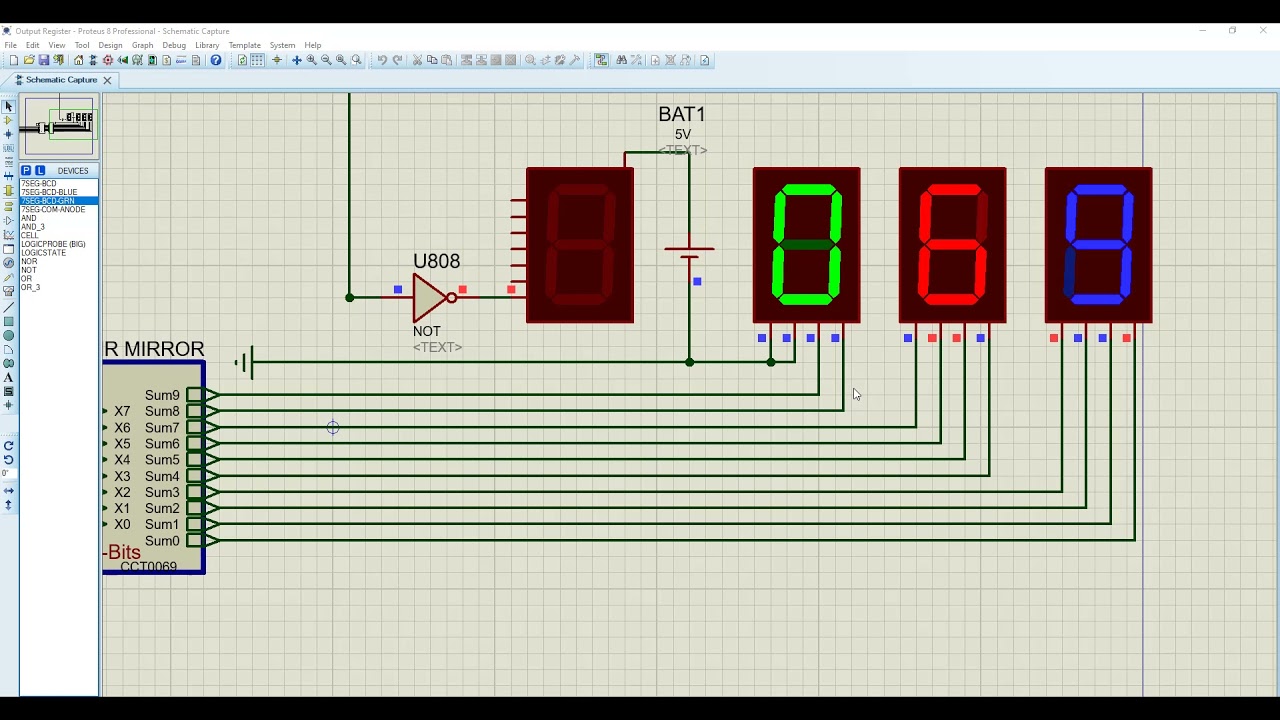1280x720 pixels.
Task: Select LOGICSTATE in devices list
Action: tap(59, 253)
